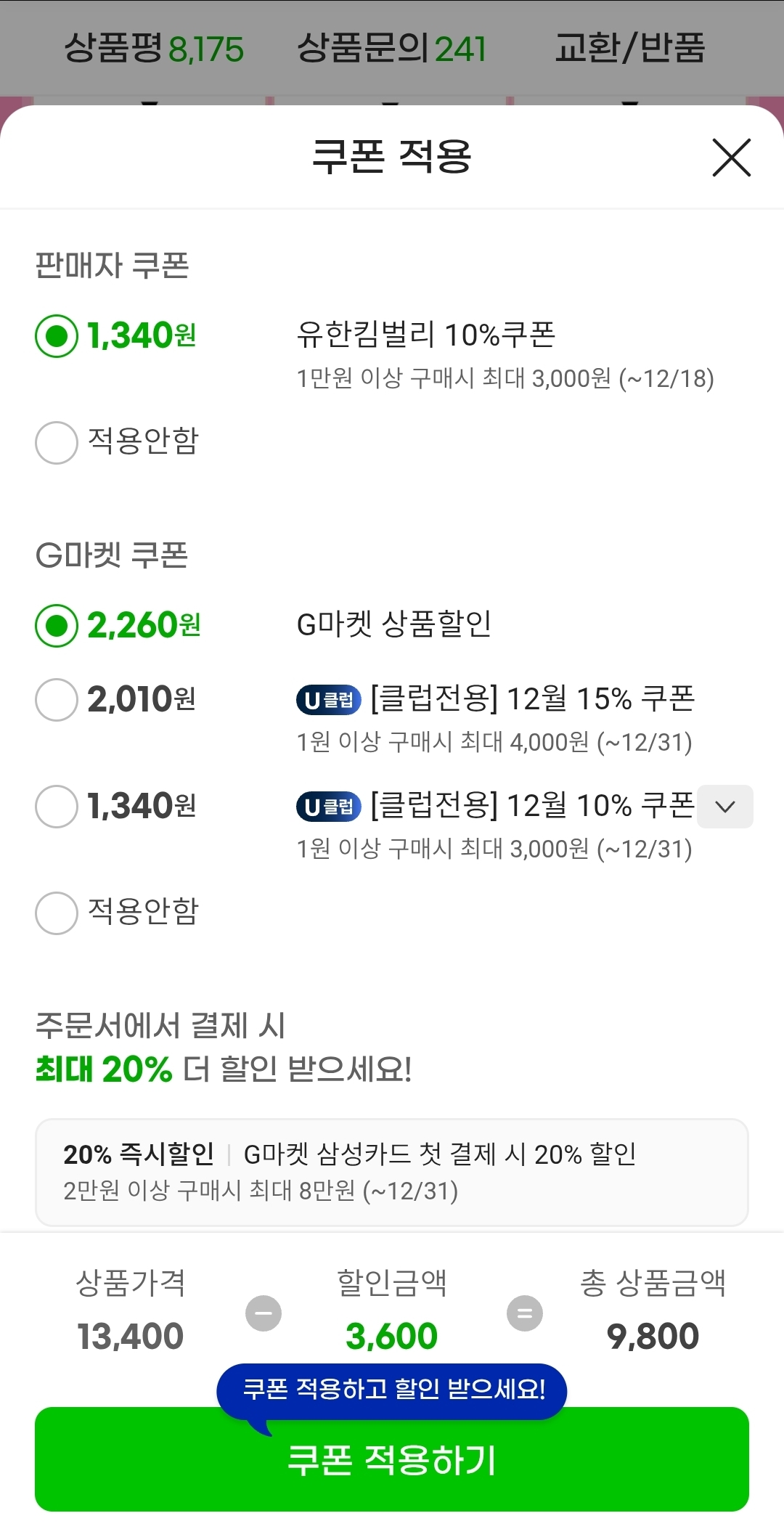Select the 1,340원 club 10% coupon radio

pos(57,806)
